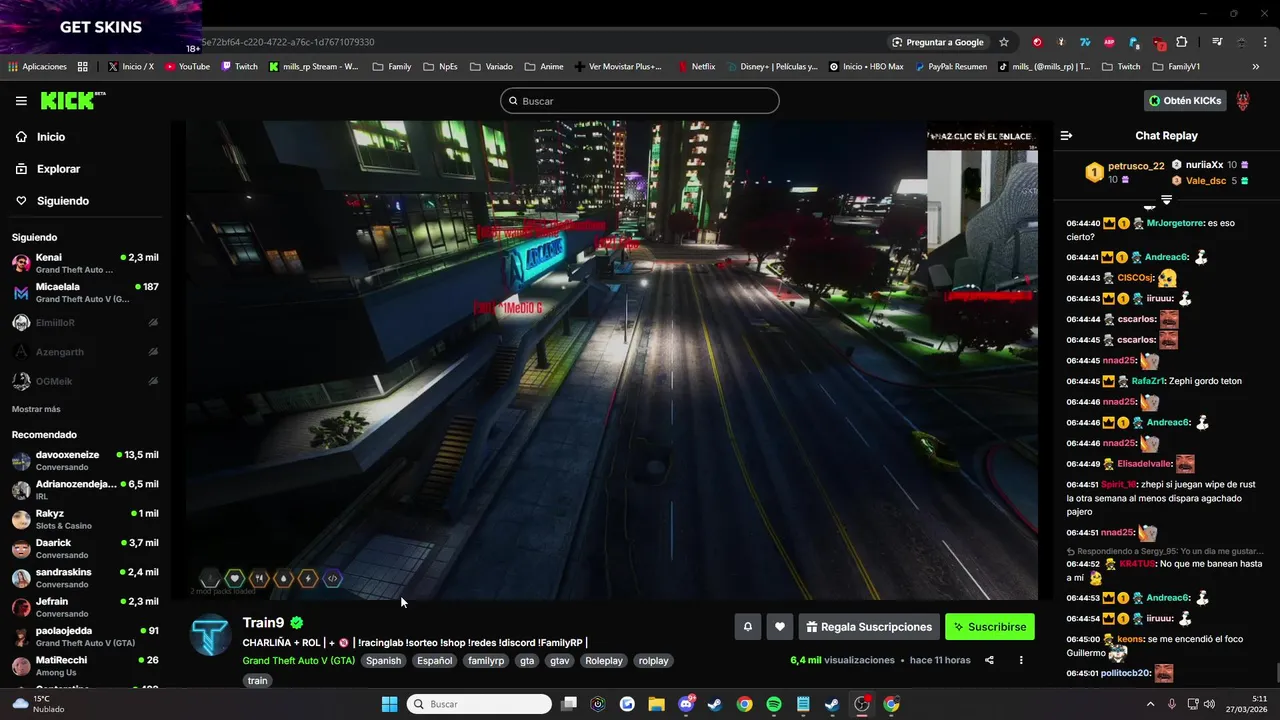This screenshot has width=1280, height=720.
Task: Open Rakyz Slots & Casino channel
Action: click(x=85, y=519)
